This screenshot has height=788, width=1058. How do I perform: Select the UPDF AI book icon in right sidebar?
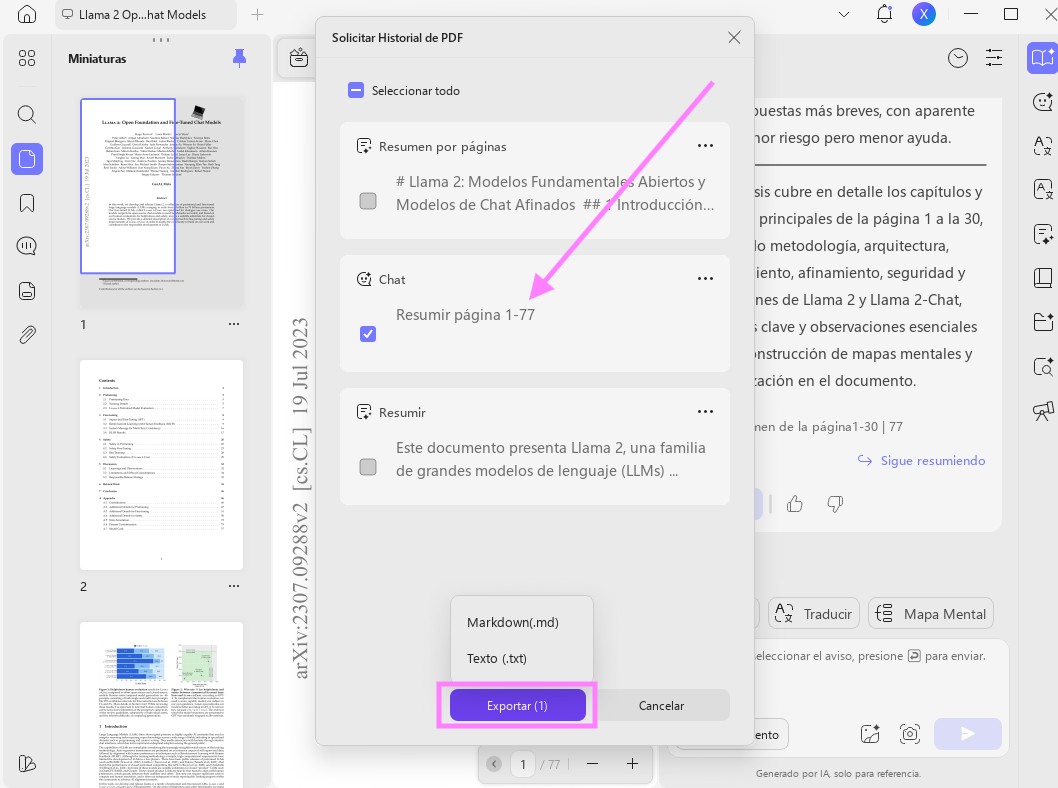1042,58
